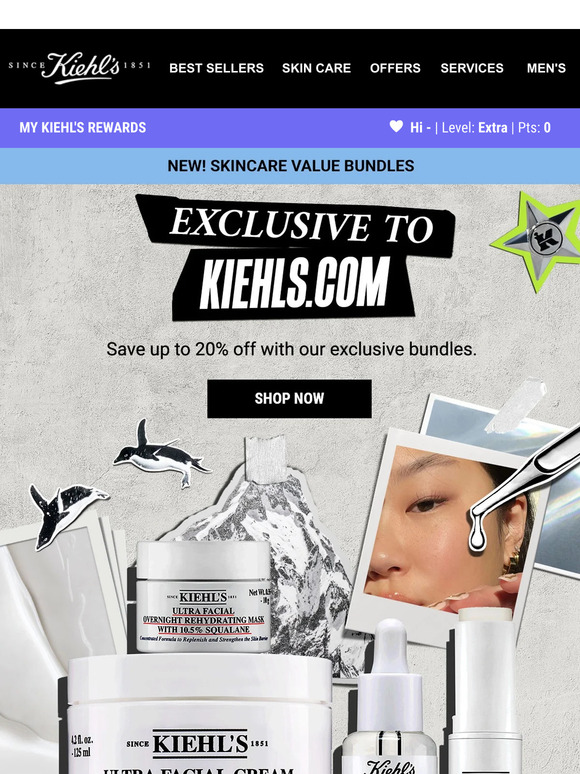Viewport: 580px width, 774px height.
Task: Click New! Skincare Value Bundles banner
Action: (x=290, y=166)
